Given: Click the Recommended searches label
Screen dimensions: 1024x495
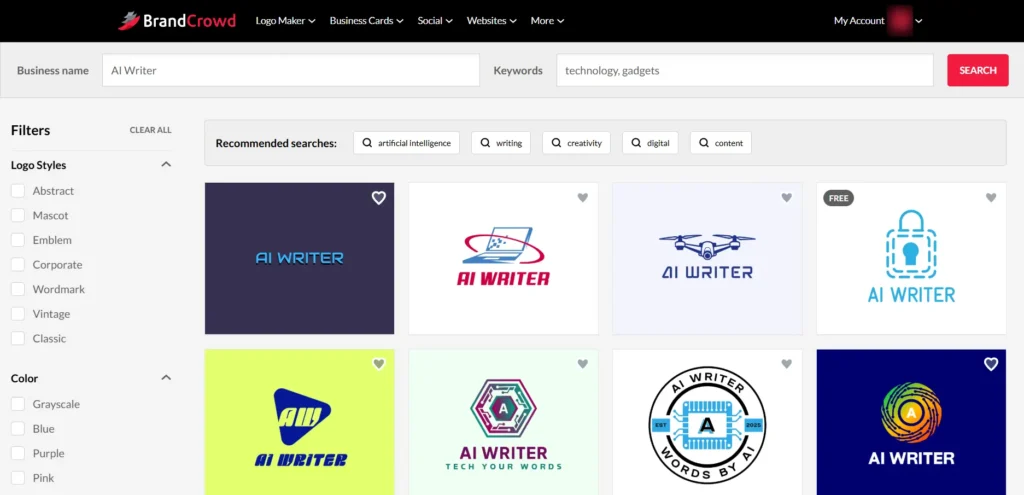Looking at the screenshot, I should tap(276, 143).
